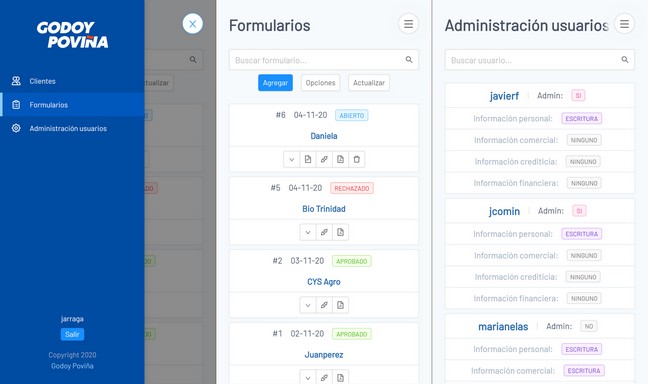
Task: Delete the Daniela form with trash icon
Action: [357, 159]
